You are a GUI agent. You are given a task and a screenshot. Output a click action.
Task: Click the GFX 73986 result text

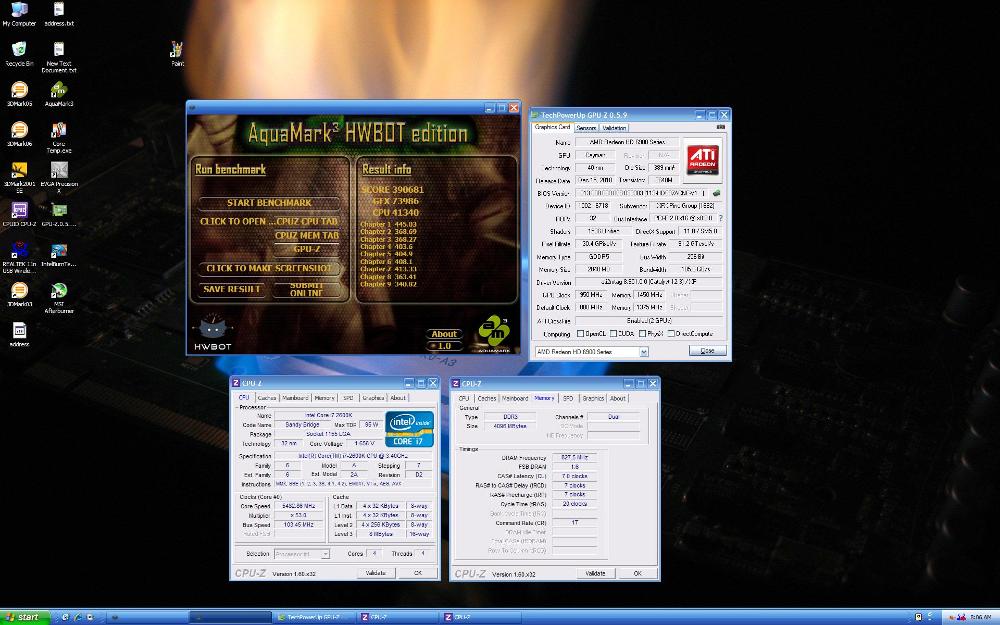coord(397,201)
